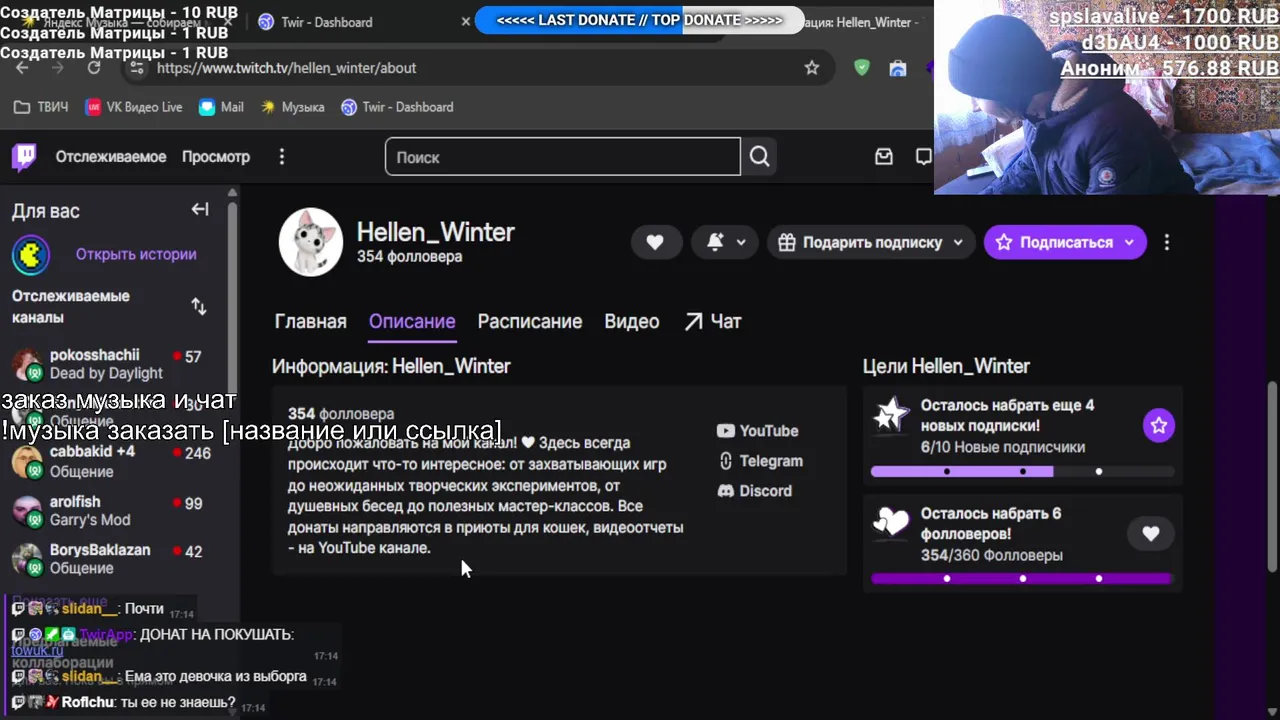Open the site info icon in address bar
The height and width of the screenshot is (720, 1280).
pyautogui.click(x=137, y=68)
